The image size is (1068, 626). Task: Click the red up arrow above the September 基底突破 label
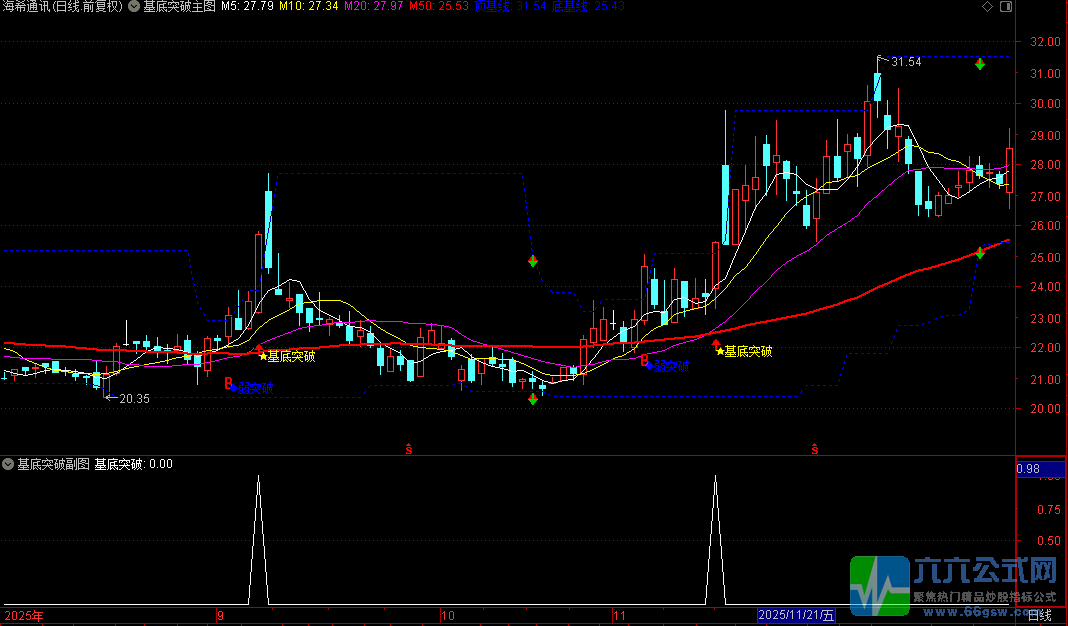click(x=259, y=349)
